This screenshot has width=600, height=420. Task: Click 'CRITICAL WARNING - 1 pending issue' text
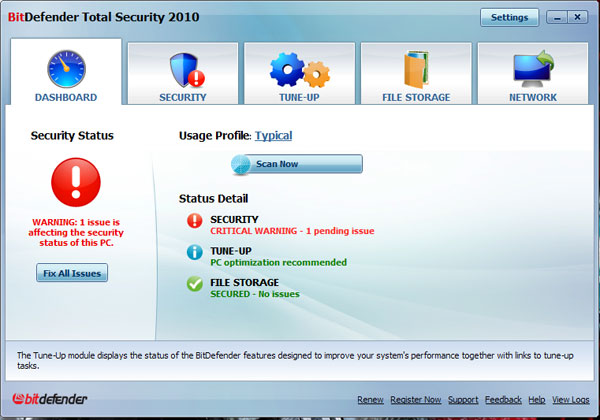(x=292, y=231)
